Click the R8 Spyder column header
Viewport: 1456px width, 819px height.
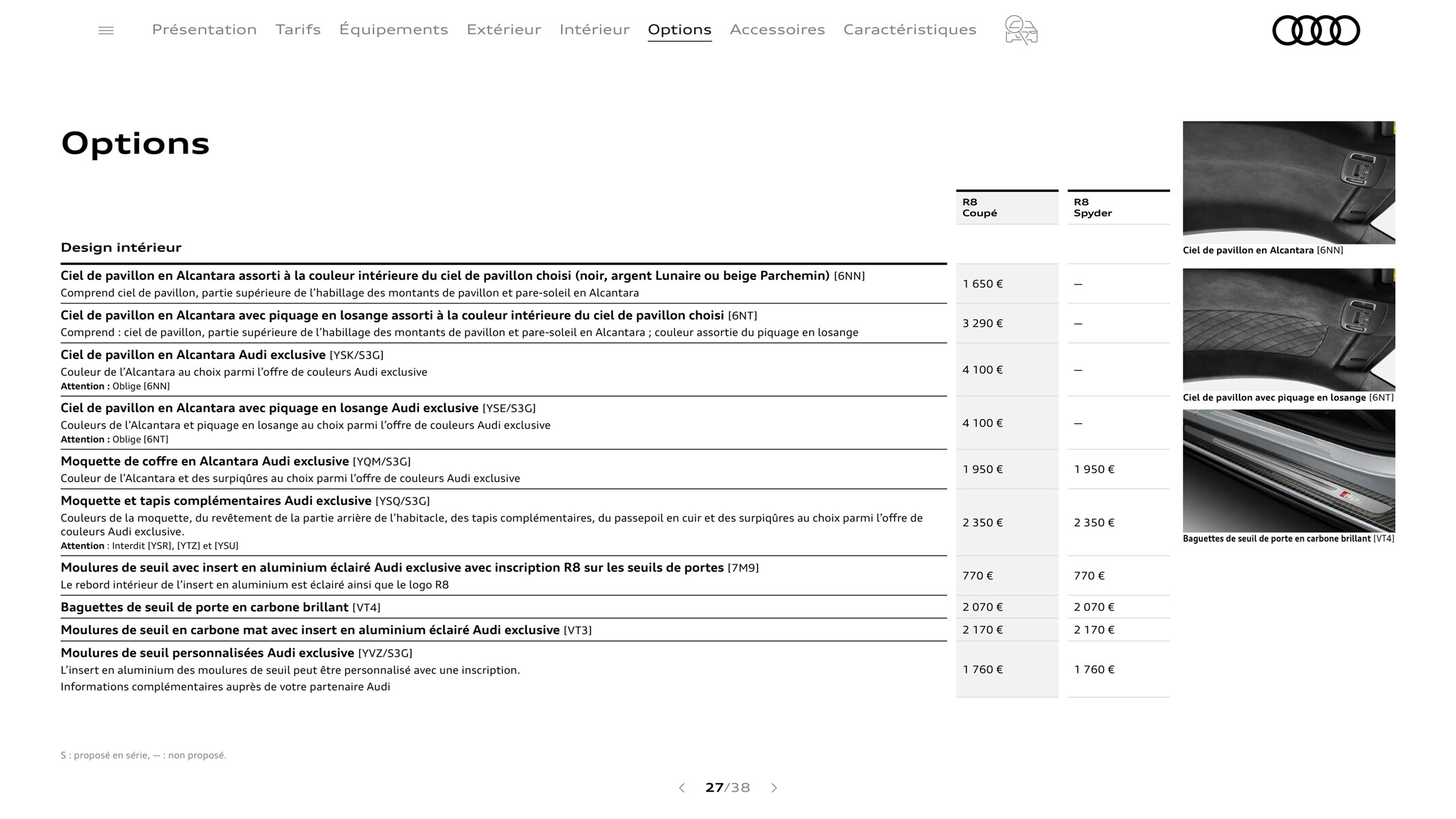coord(1118,207)
